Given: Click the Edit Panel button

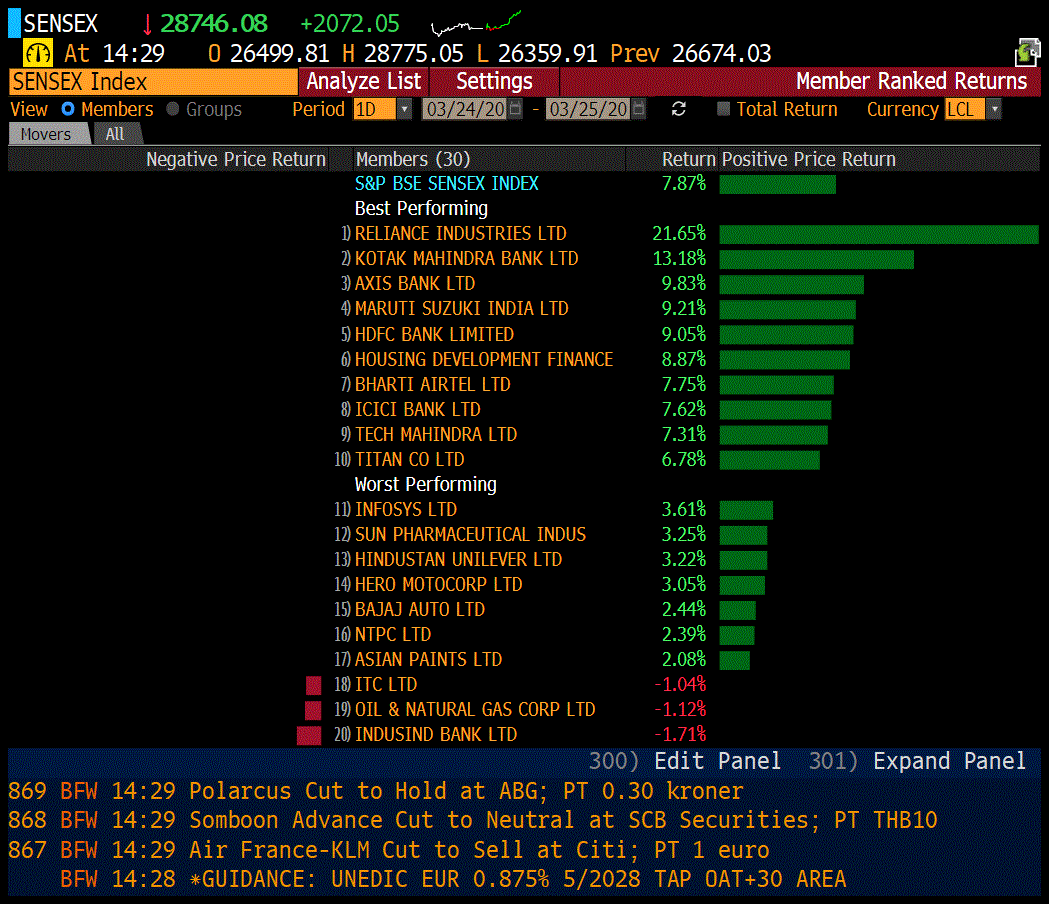Looking at the screenshot, I should coord(716,761).
